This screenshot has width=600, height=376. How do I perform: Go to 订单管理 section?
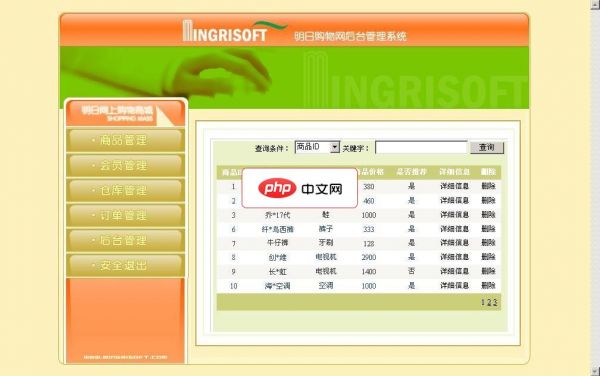(x=125, y=216)
